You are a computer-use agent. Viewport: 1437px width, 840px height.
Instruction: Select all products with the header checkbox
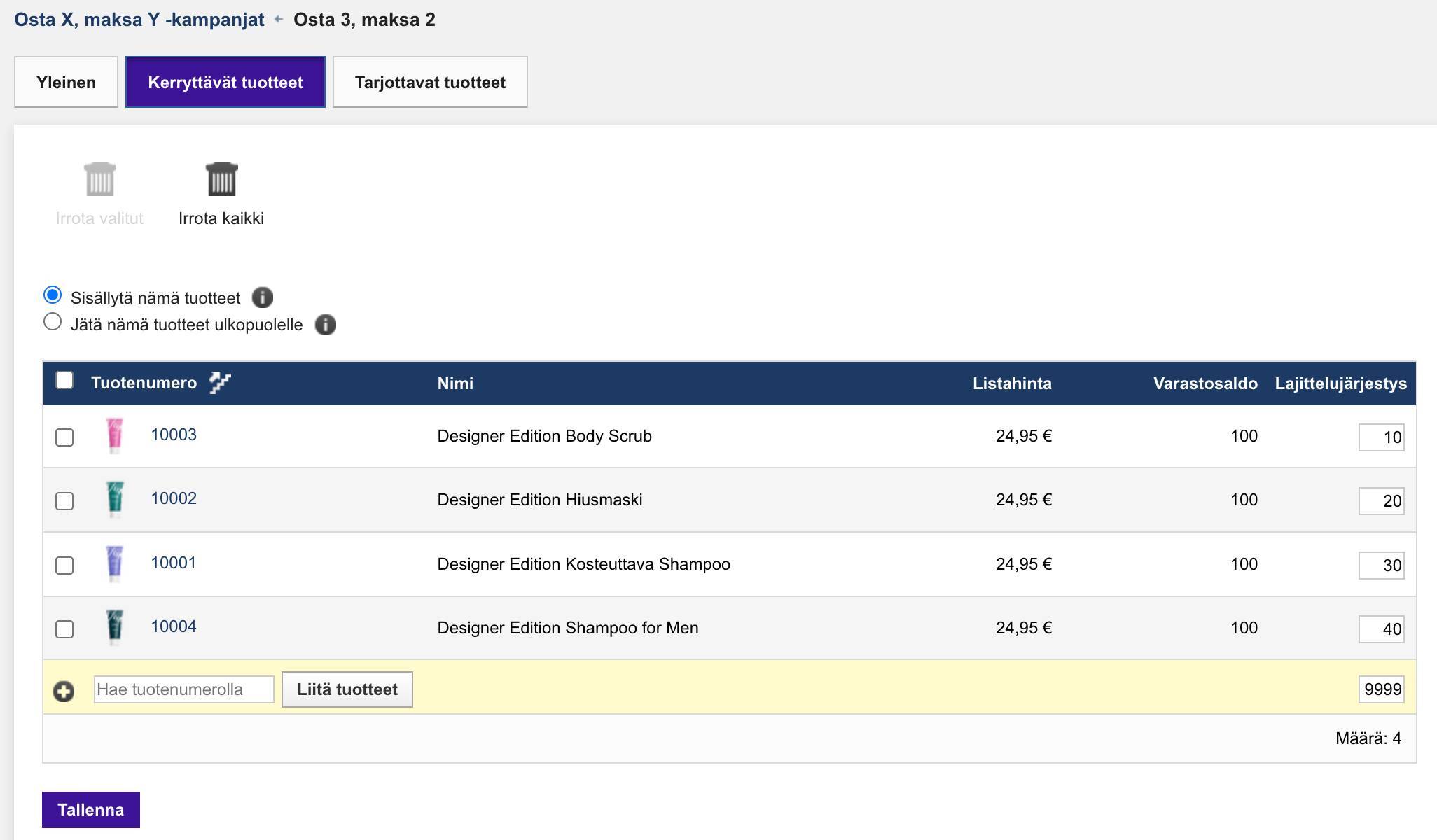[64, 381]
